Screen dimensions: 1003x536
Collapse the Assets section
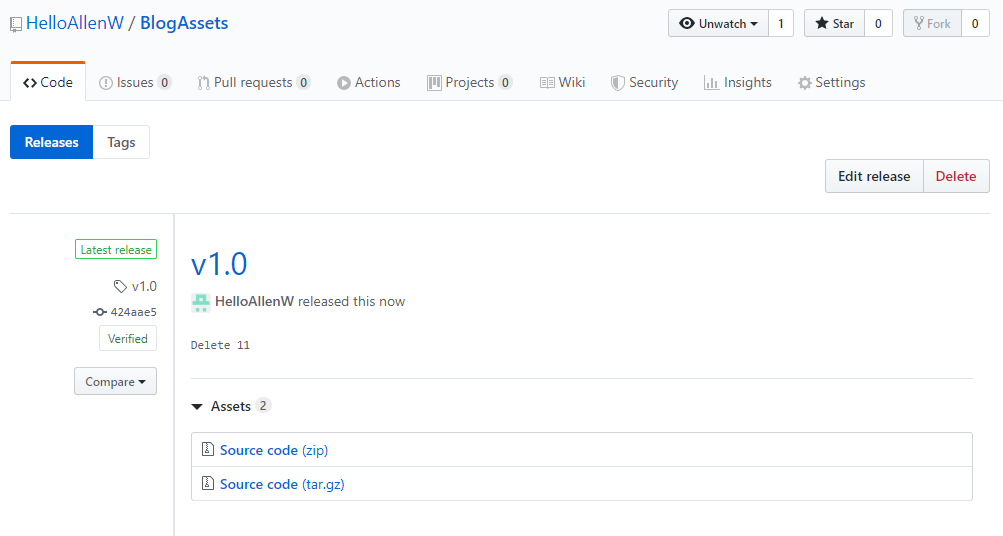point(198,407)
